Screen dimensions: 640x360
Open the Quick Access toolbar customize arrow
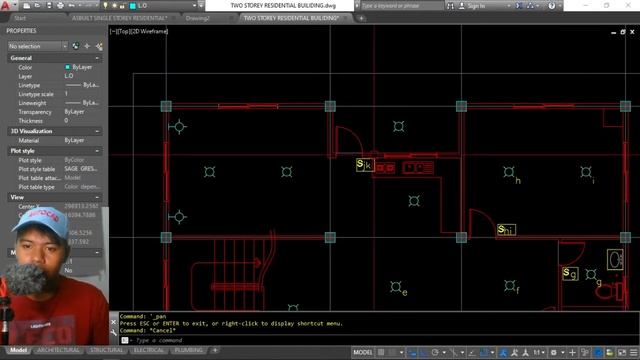point(201,6)
